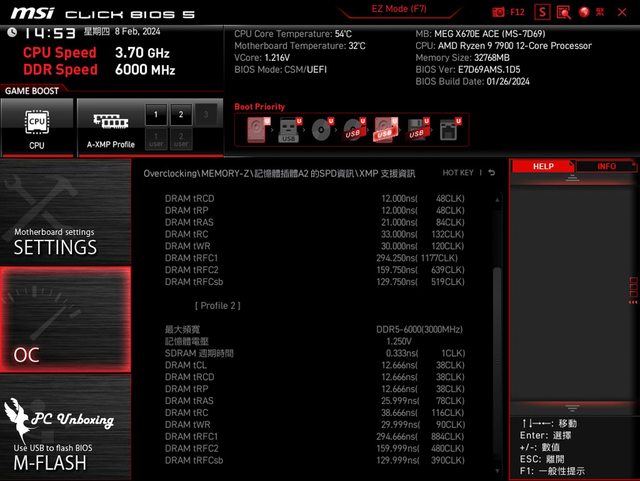Click the back arrow next to HOT KEY
This screenshot has width=640, height=481.
coord(491,173)
